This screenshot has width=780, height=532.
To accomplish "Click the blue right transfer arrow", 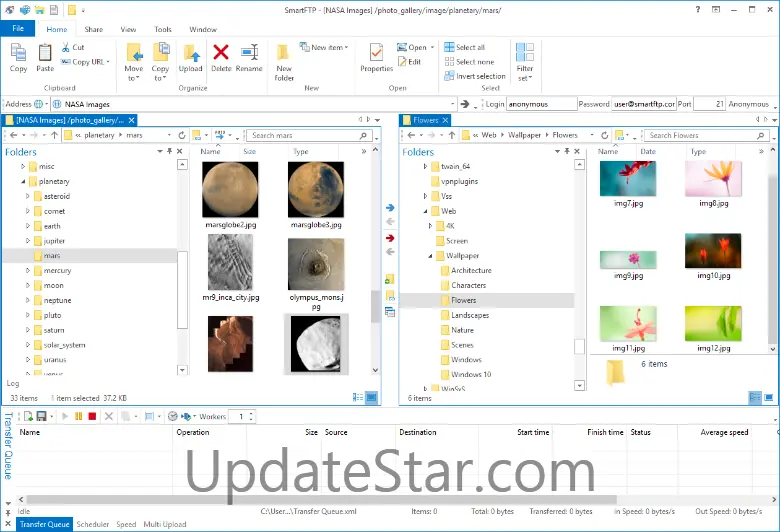I will pos(390,207).
